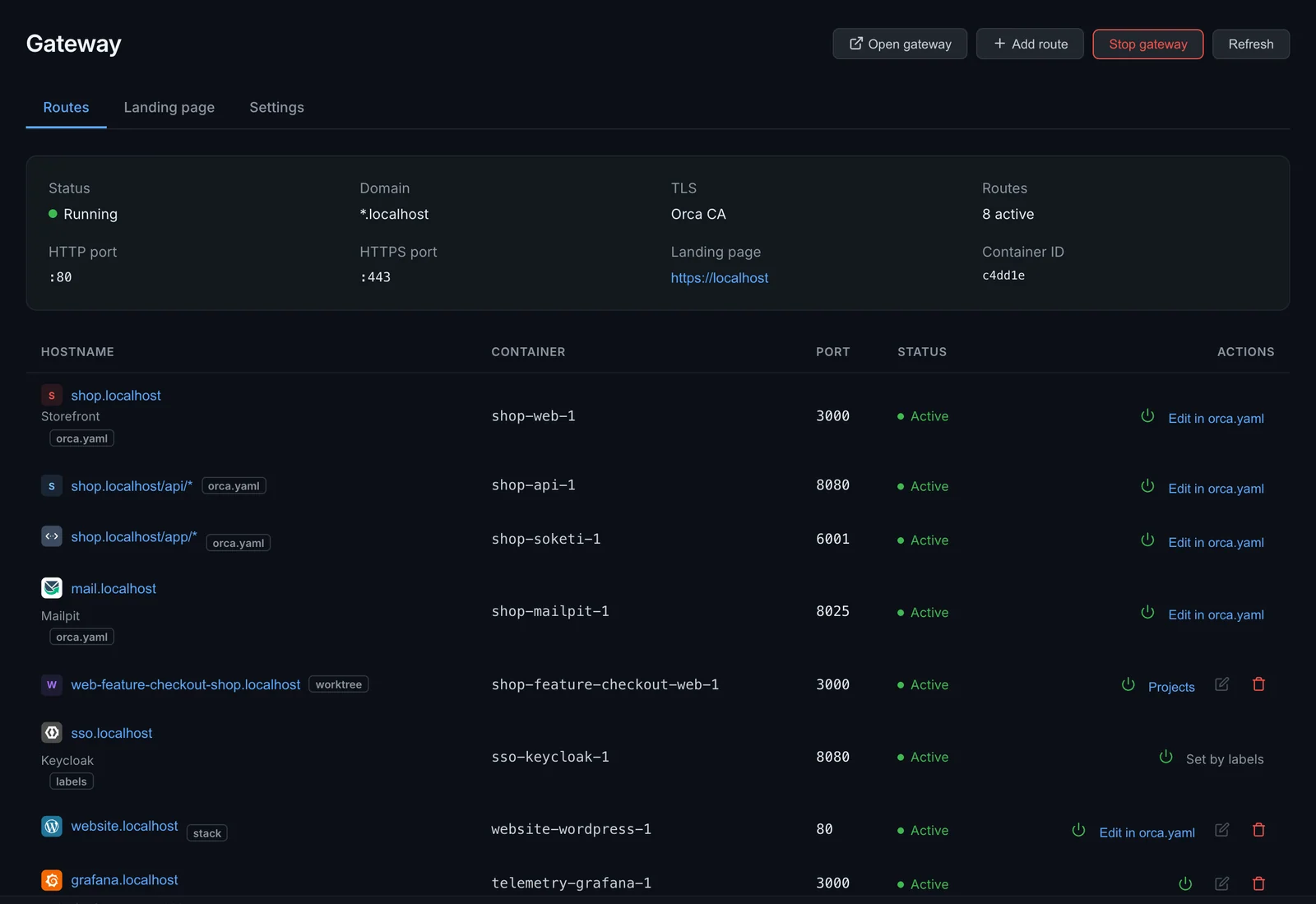Click the worktree badge
Screen dimensions: 1316x904
coord(338,684)
